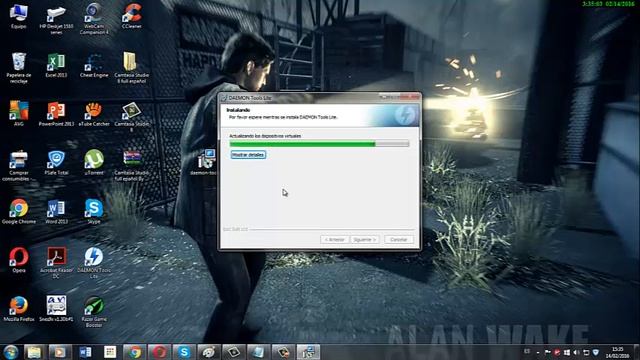This screenshot has width=640, height=360.
Task: Open Opera desktop shortcut
Action: (x=19, y=260)
